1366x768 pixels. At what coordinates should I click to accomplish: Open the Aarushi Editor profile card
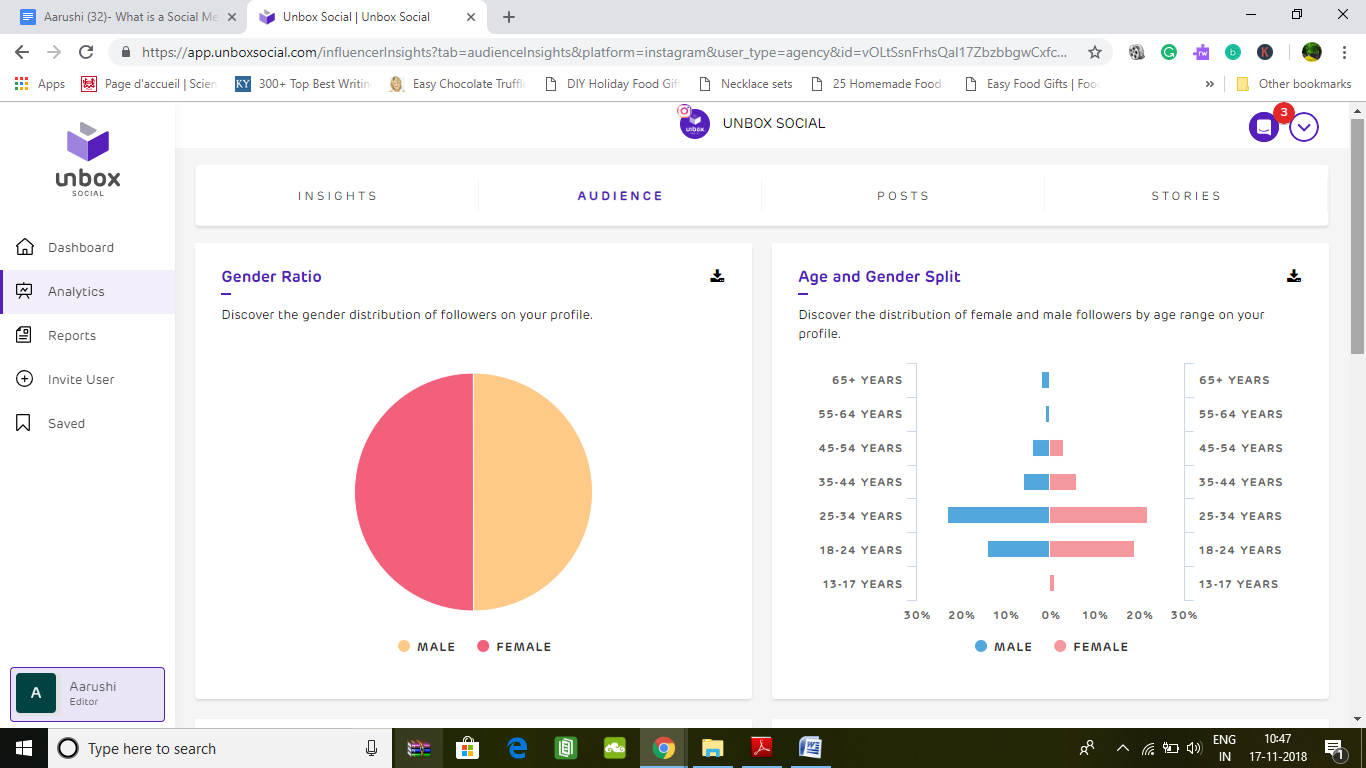click(x=87, y=693)
